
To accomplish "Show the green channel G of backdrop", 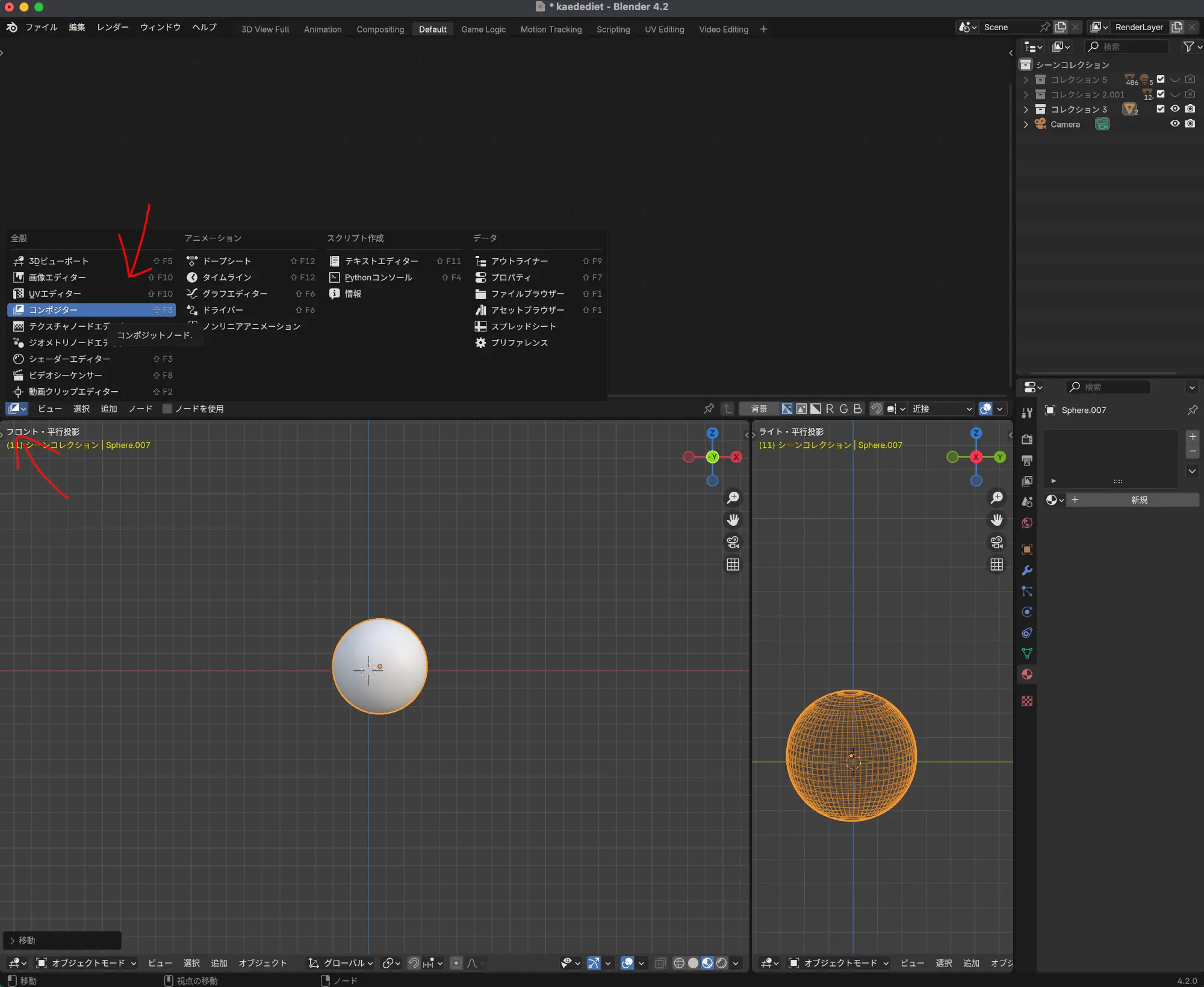I will point(843,409).
